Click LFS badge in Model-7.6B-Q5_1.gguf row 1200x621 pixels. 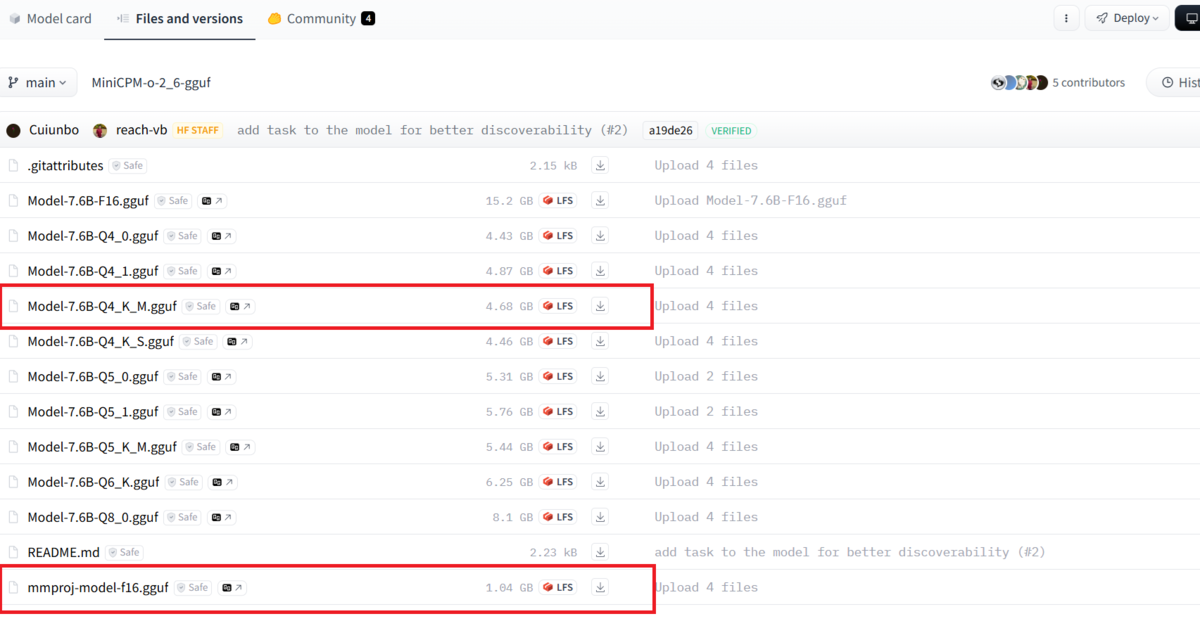tap(558, 411)
